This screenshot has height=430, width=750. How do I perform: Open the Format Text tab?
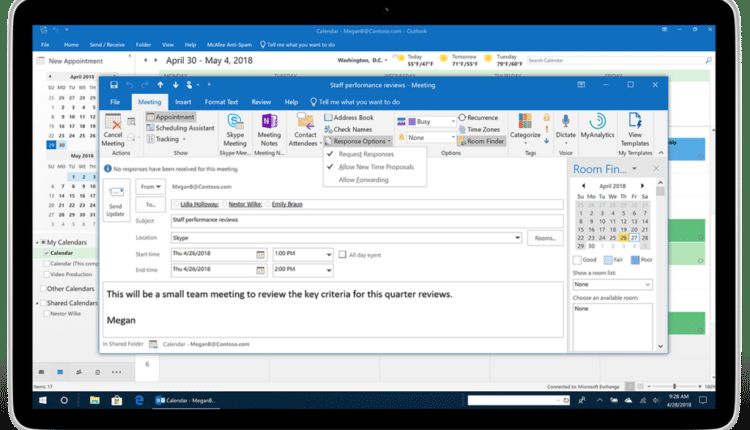tap(222, 102)
